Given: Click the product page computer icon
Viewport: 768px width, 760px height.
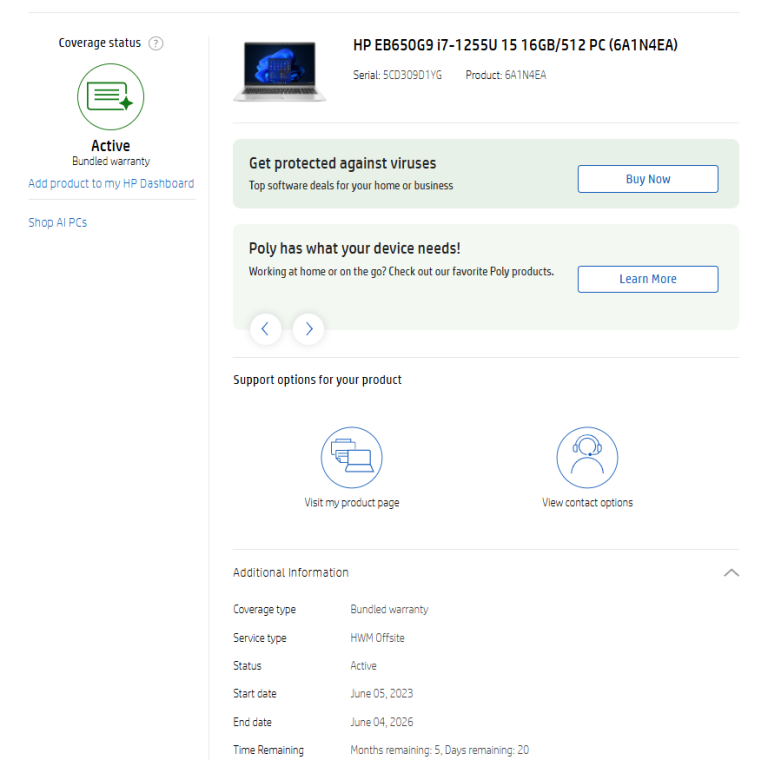Looking at the screenshot, I should tap(352, 457).
